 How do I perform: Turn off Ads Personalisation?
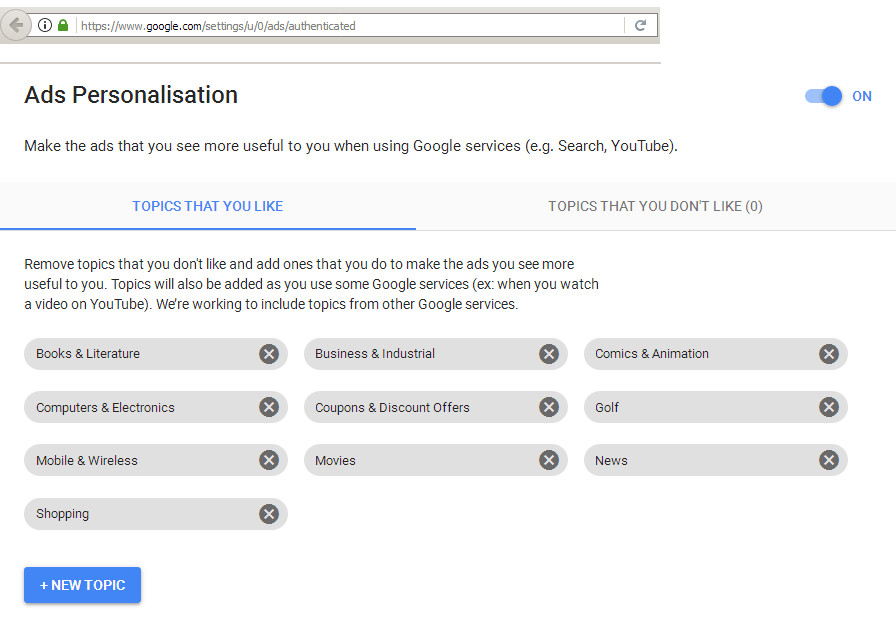pyautogui.click(x=822, y=95)
